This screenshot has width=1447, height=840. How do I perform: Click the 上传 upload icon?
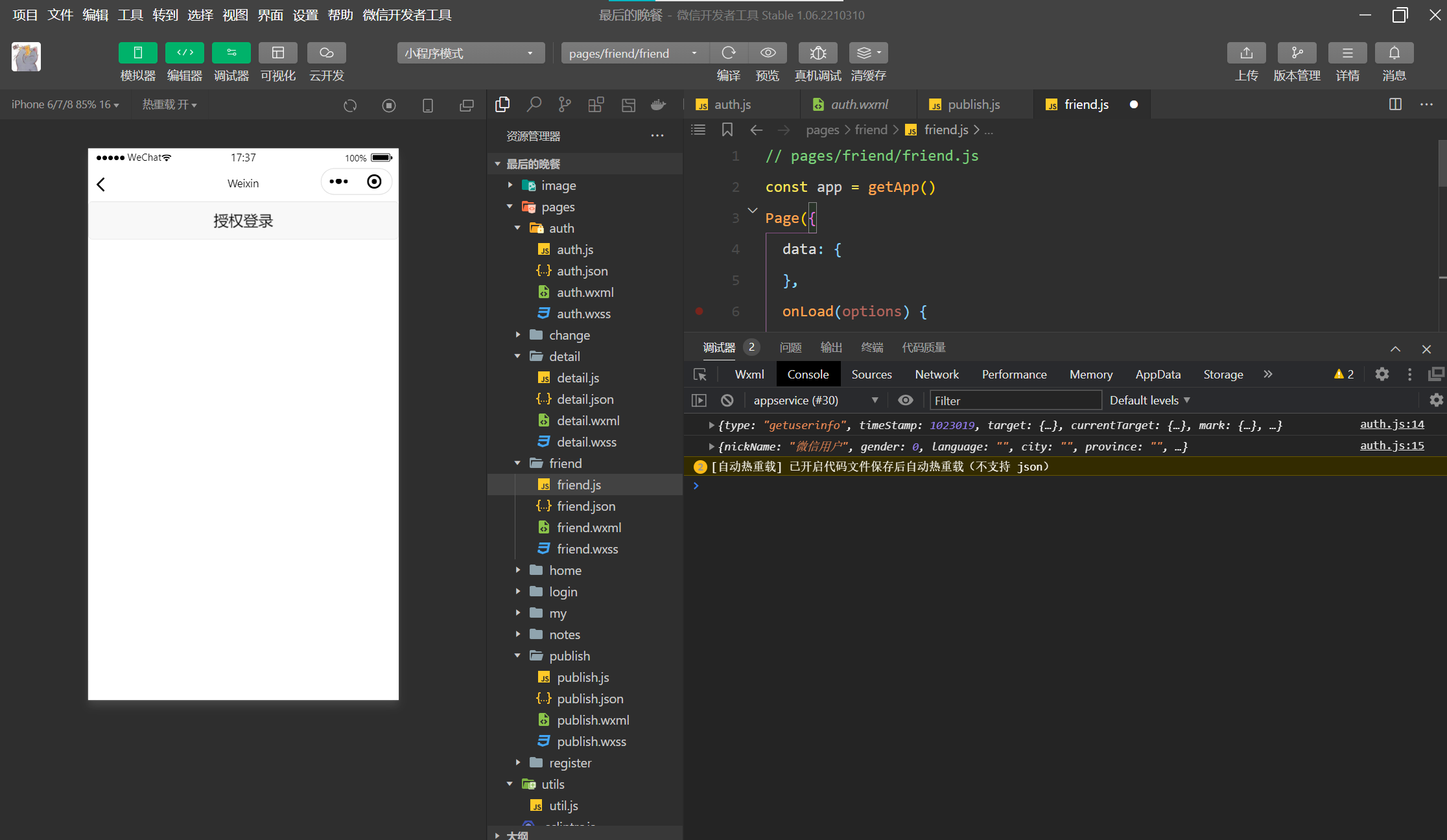click(1246, 53)
